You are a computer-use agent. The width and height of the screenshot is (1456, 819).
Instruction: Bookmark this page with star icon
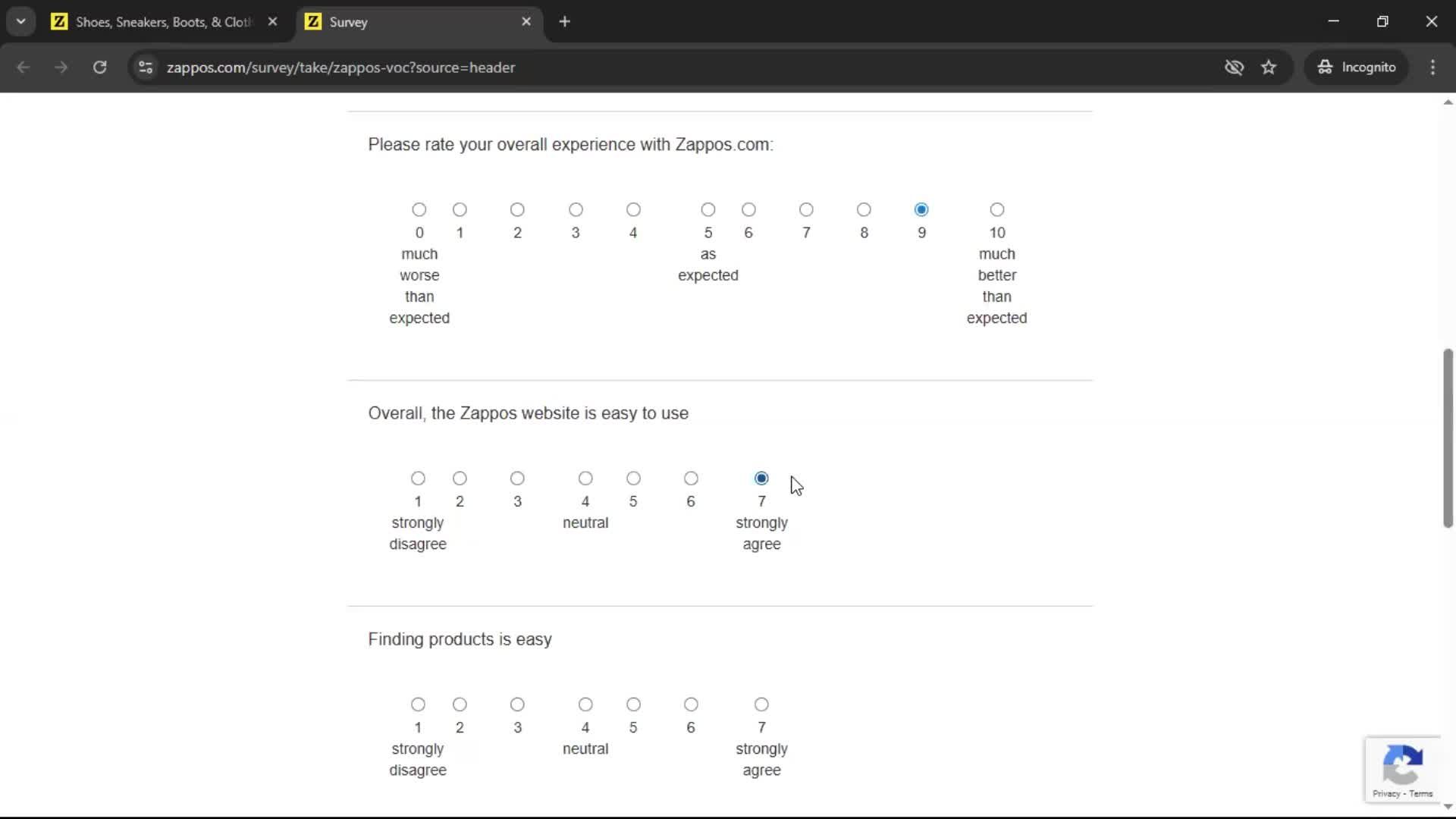click(1269, 67)
